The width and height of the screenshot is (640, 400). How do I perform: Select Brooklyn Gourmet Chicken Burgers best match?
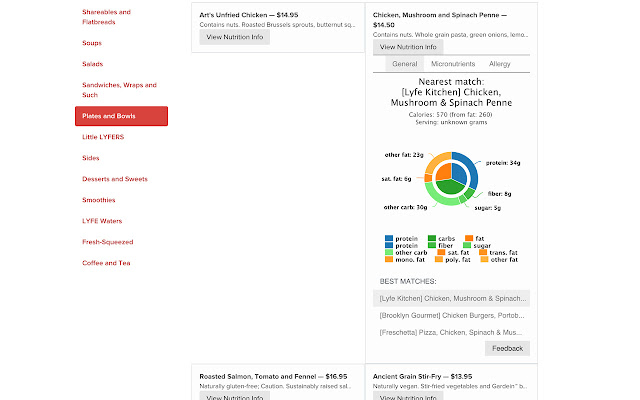coord(451,316)
